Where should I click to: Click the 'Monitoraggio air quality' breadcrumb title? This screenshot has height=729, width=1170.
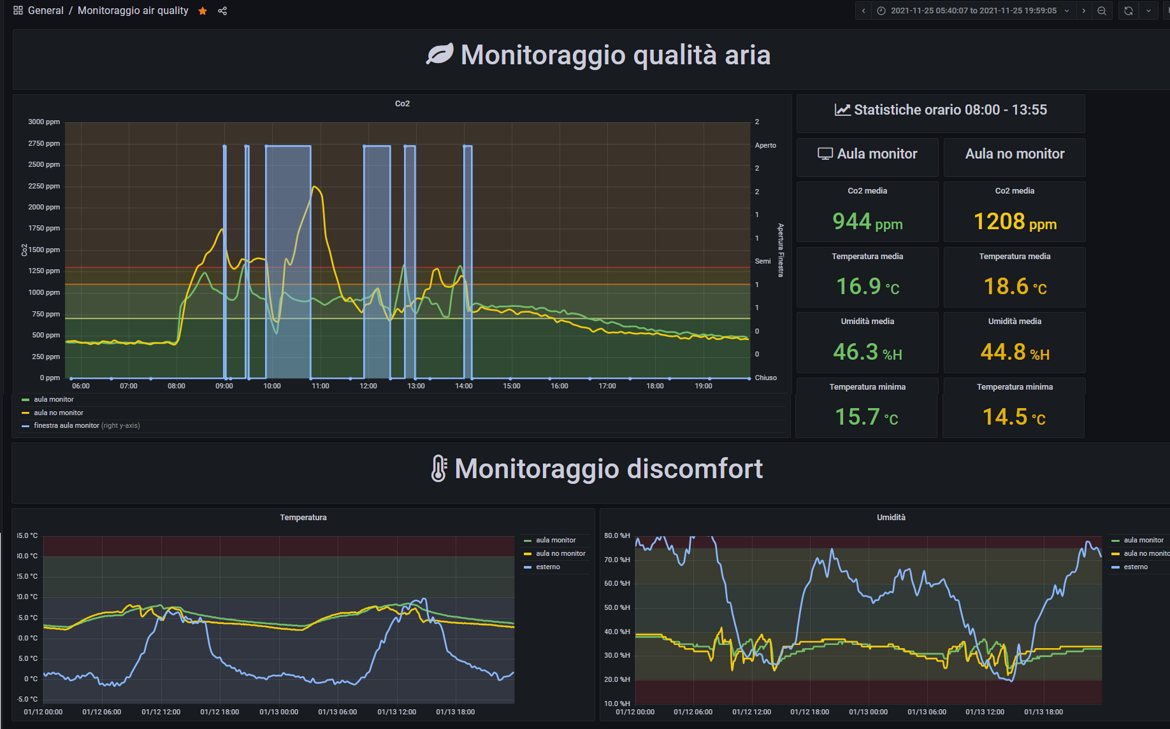[133, 11]
